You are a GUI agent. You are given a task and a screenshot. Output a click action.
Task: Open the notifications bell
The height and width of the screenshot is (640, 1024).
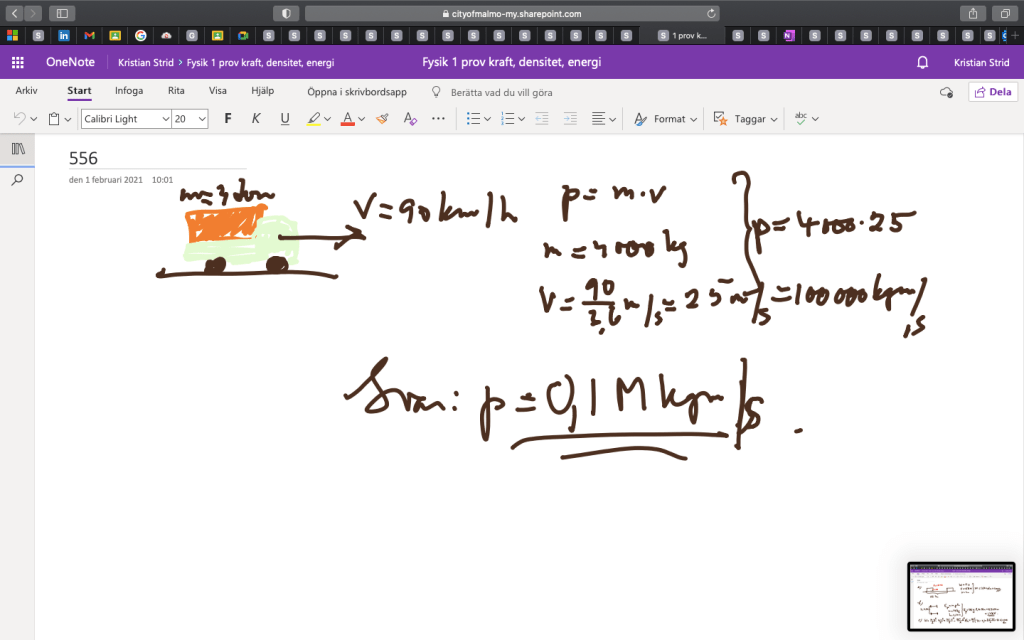[x=922, y=62]
